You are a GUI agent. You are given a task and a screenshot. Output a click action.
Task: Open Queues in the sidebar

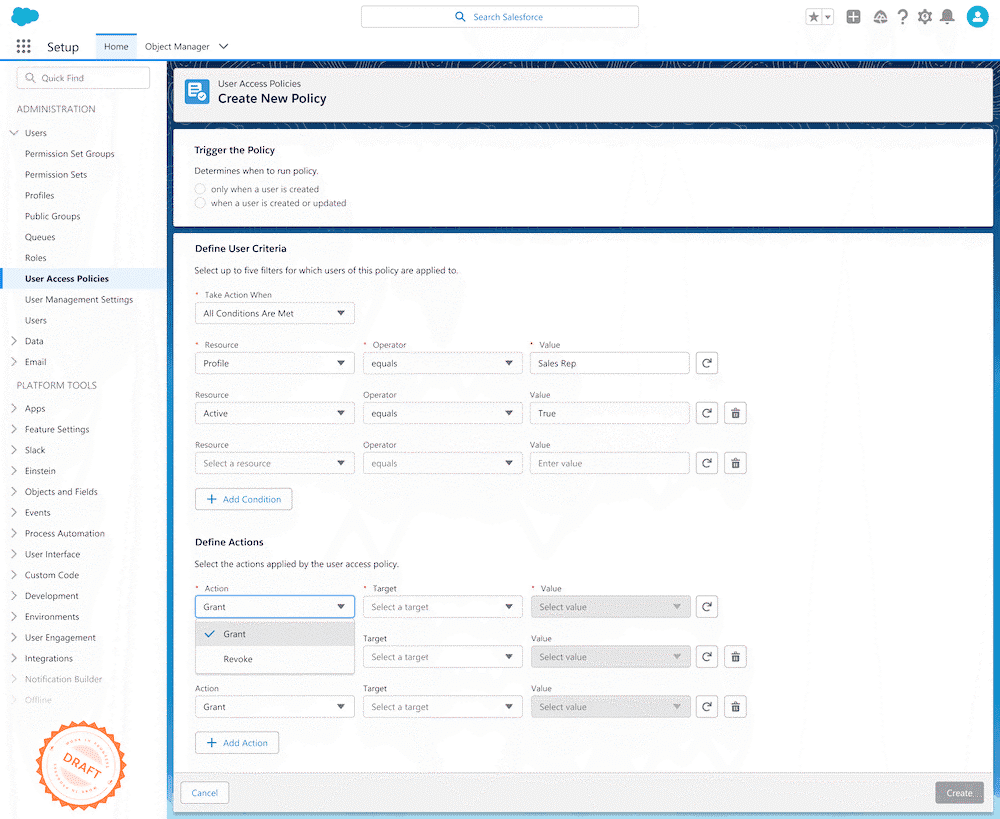[x=40, y=237]
